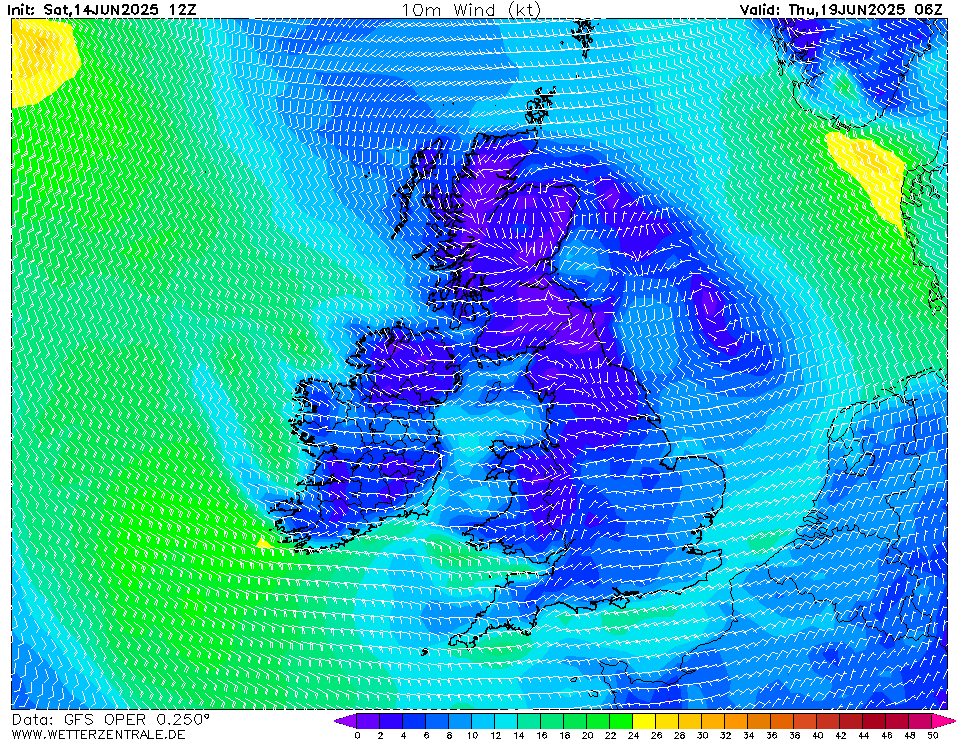
Task: Select the yellow legend segment between 24 and 26
Action: click(644, 721)
